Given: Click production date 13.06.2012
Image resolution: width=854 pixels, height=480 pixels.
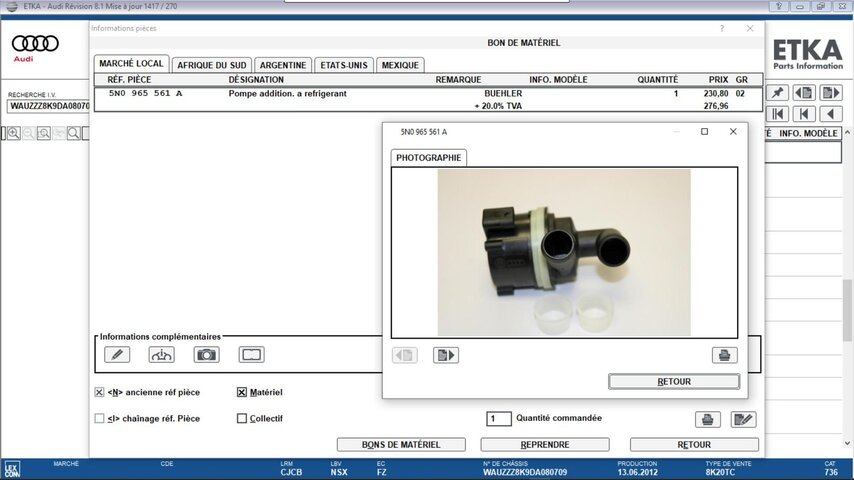Looking at the screenshot, I should pyautogui.click(x=638, y=472).
